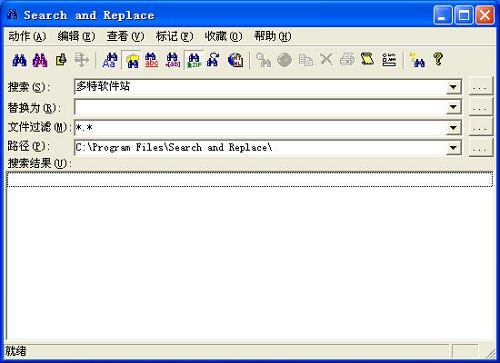The height and width of the screenshot is (363, 500).
Task: Click the ... button beside 替换为 field
Action: point(480,107)
